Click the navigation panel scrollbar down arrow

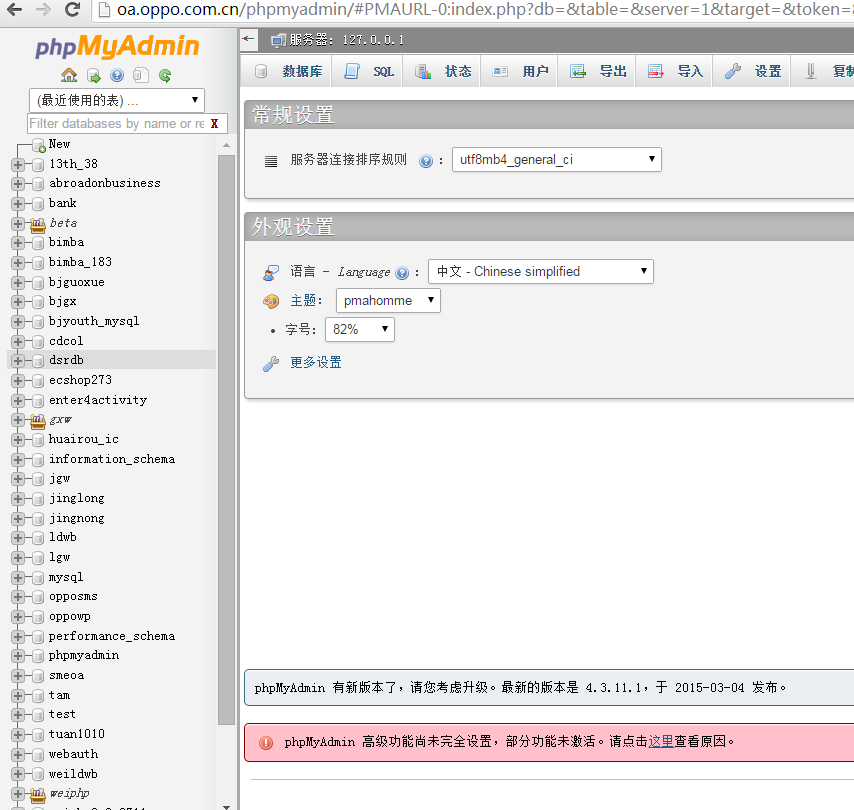227,806
